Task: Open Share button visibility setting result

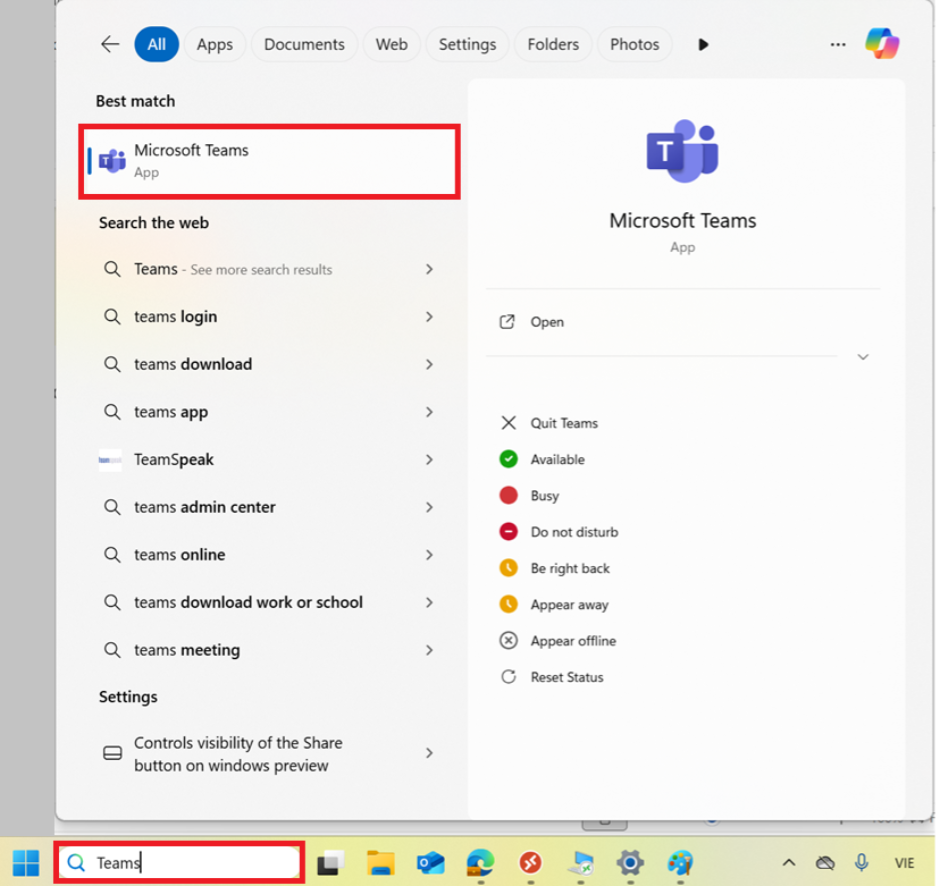Action: coord(269,754)
